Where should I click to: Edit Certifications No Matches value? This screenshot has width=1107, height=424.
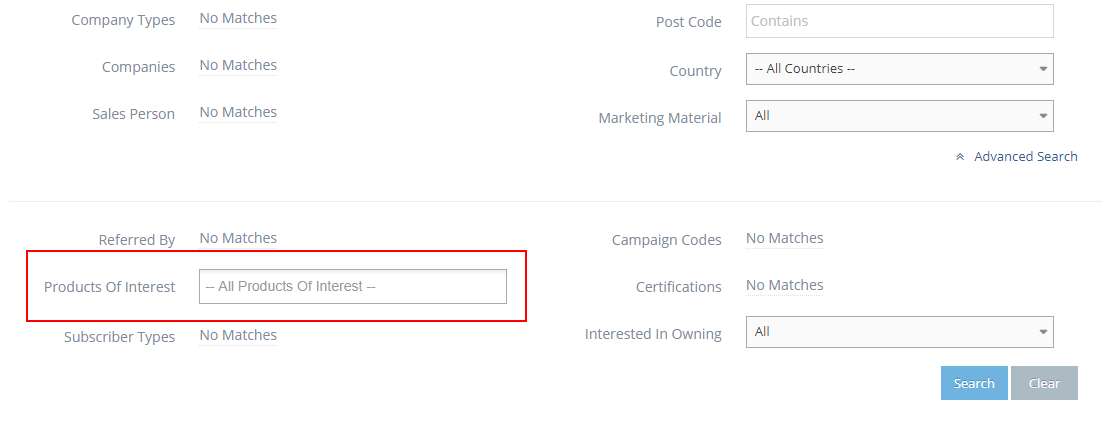tap(784, 285)
